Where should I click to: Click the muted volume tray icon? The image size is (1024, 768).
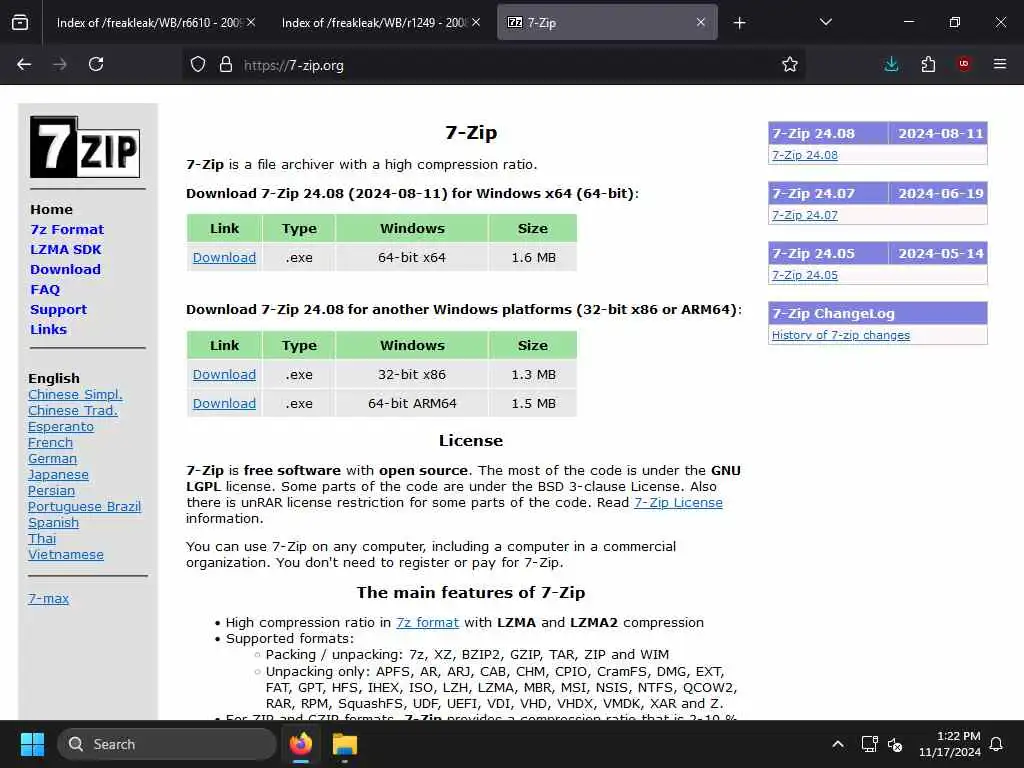895,744
